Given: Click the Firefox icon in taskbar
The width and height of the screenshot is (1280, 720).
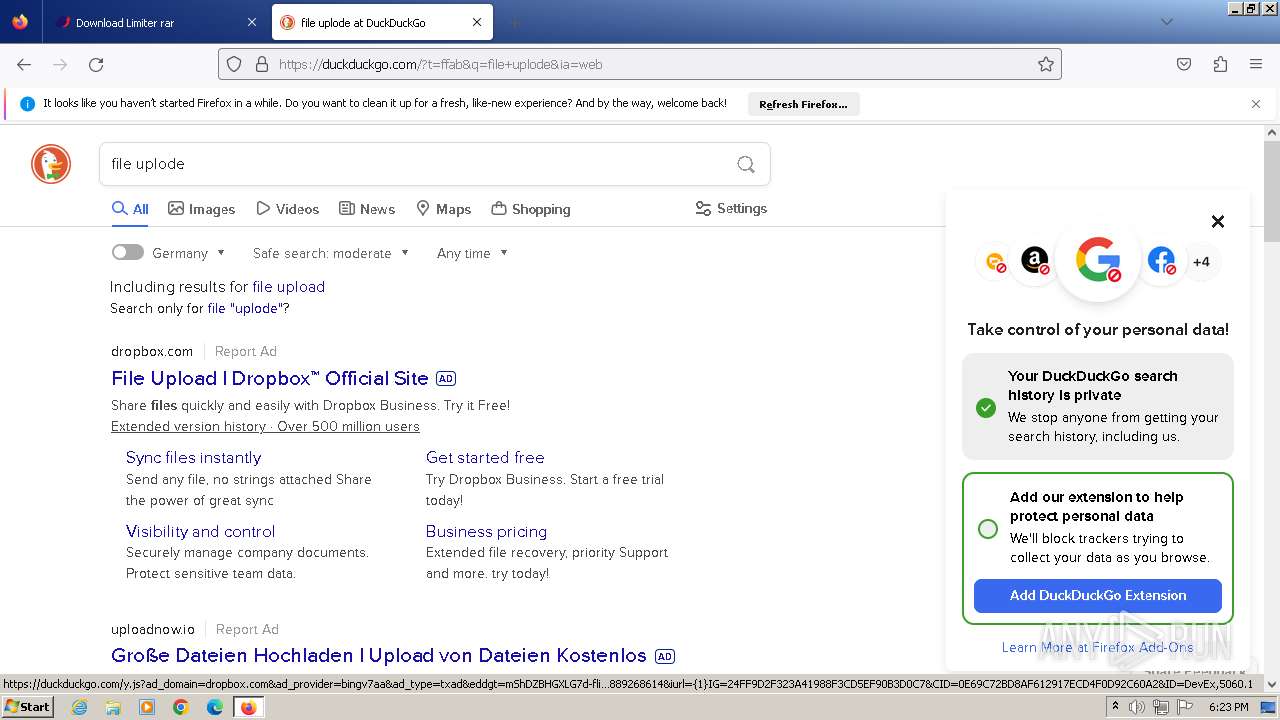Looking at the screenshot, I should coord(248,707).
